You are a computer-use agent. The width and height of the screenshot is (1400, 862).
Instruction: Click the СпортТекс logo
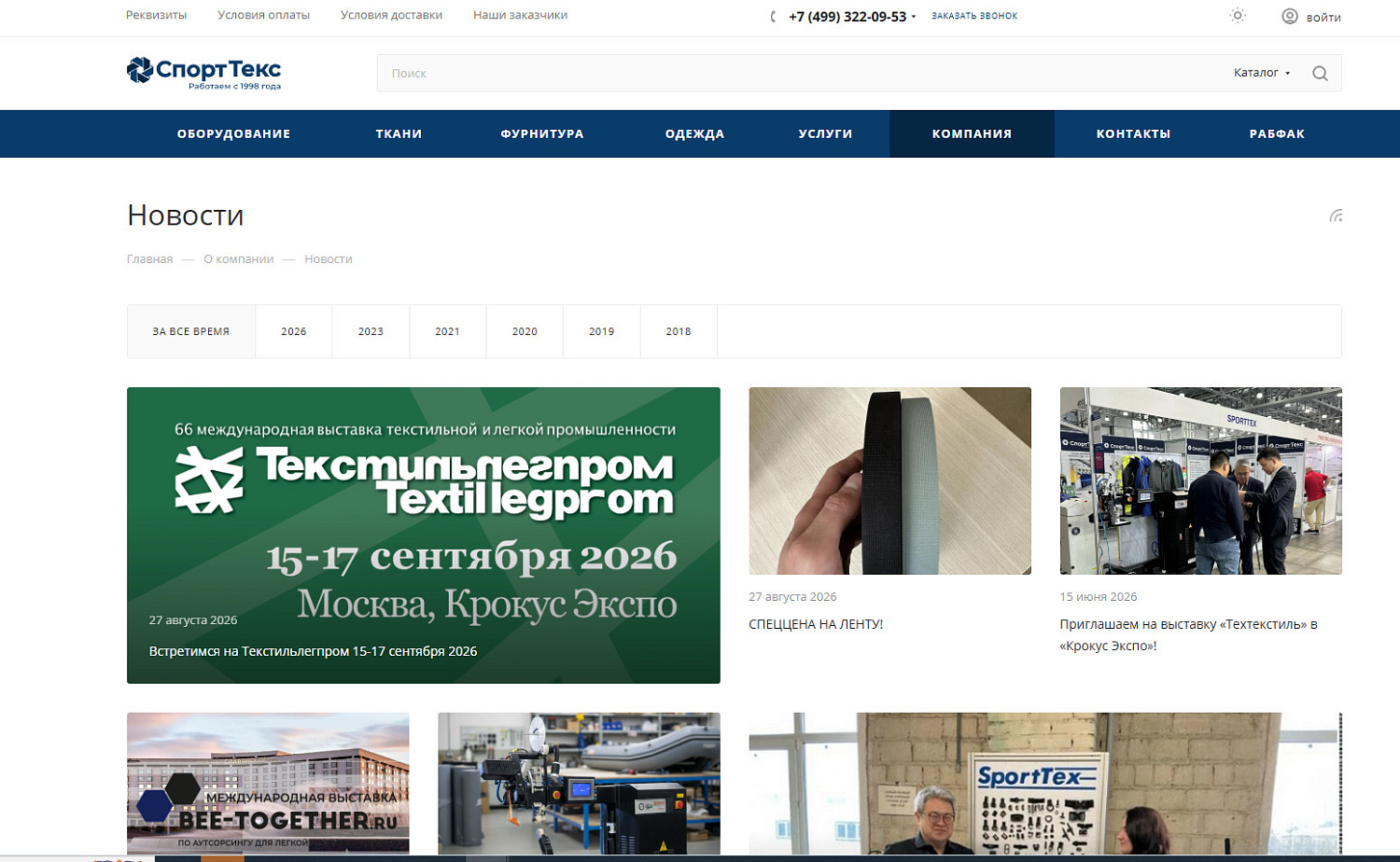203,73
